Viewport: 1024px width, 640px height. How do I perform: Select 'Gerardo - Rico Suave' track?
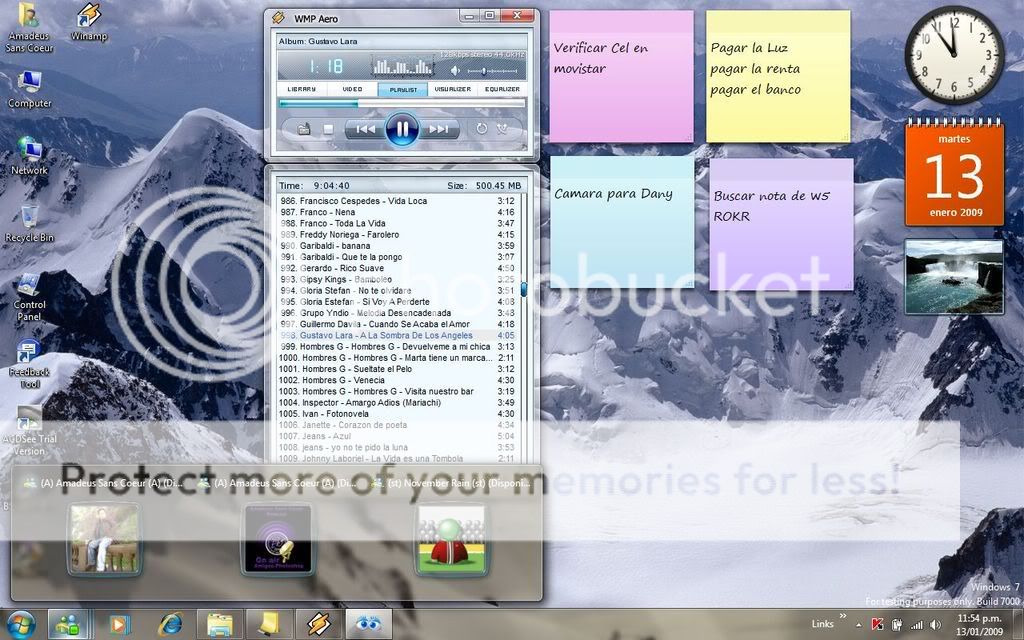click(397, 268)
